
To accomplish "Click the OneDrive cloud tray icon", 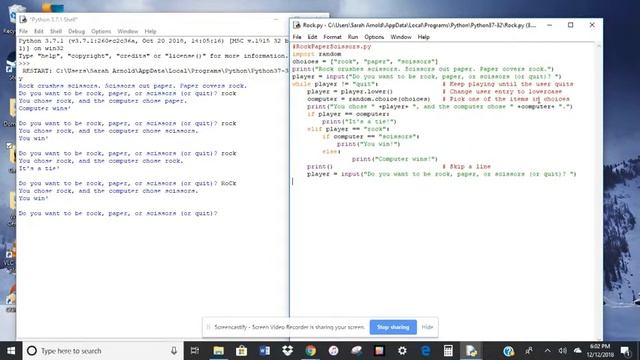I will (578, 351).
